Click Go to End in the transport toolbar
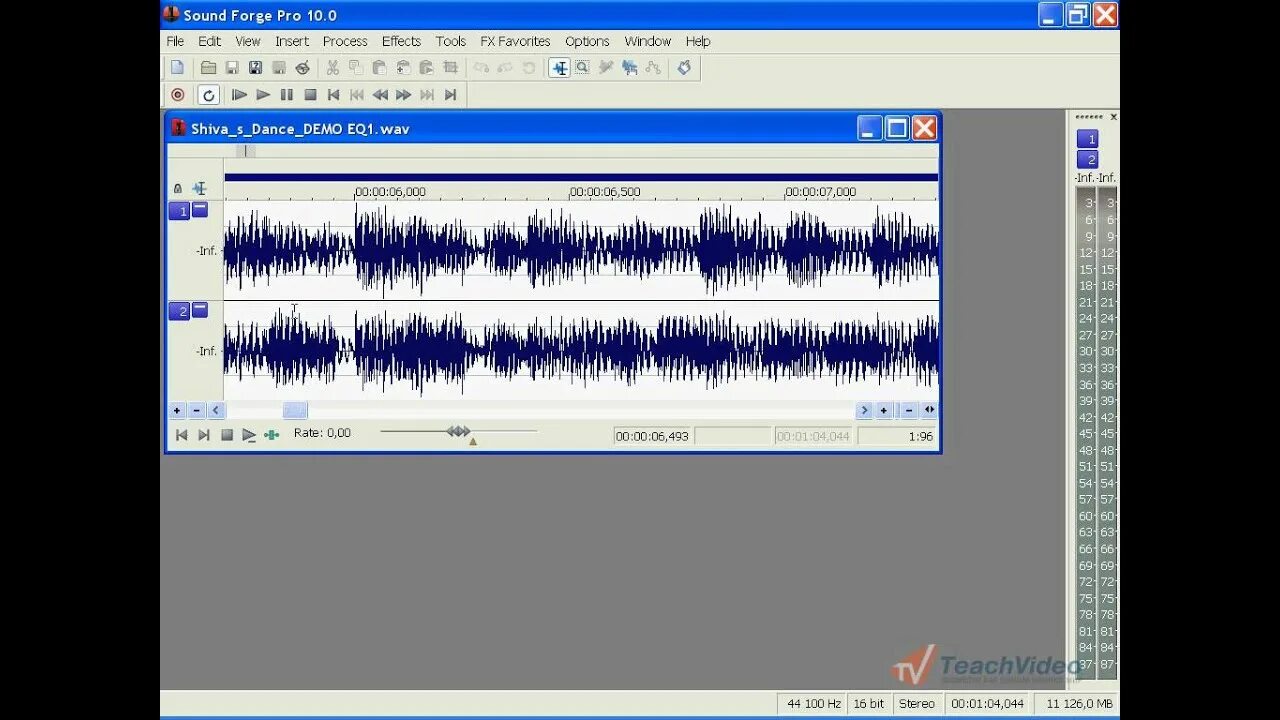 (x=450, y=95)
